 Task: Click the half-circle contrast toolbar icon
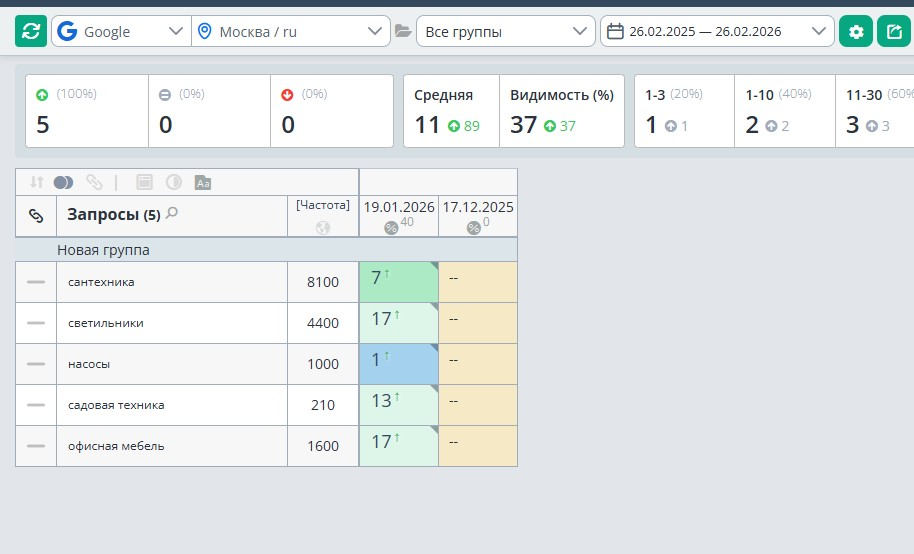174,183
